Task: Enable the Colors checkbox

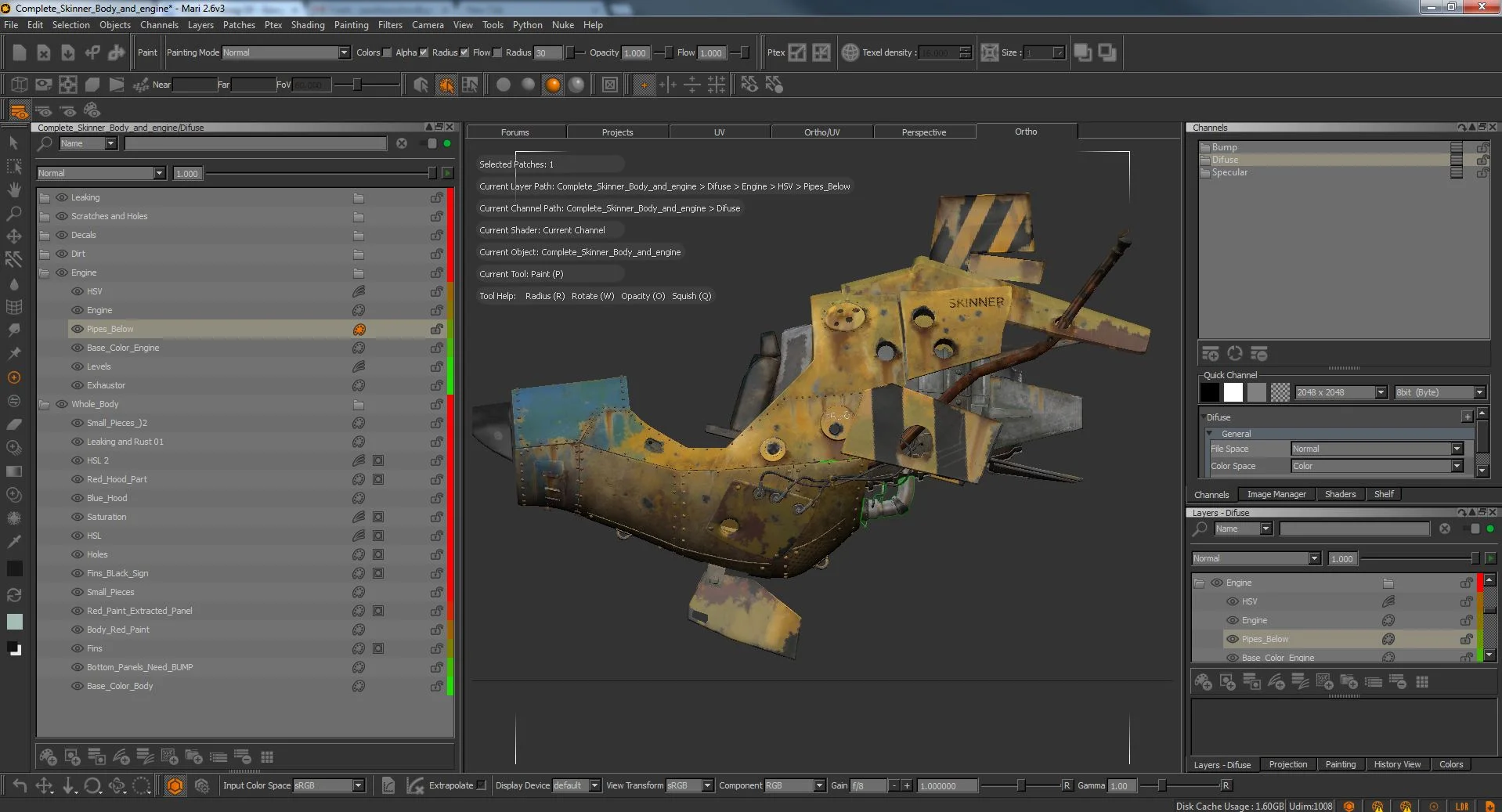Action: coord(387,52)
